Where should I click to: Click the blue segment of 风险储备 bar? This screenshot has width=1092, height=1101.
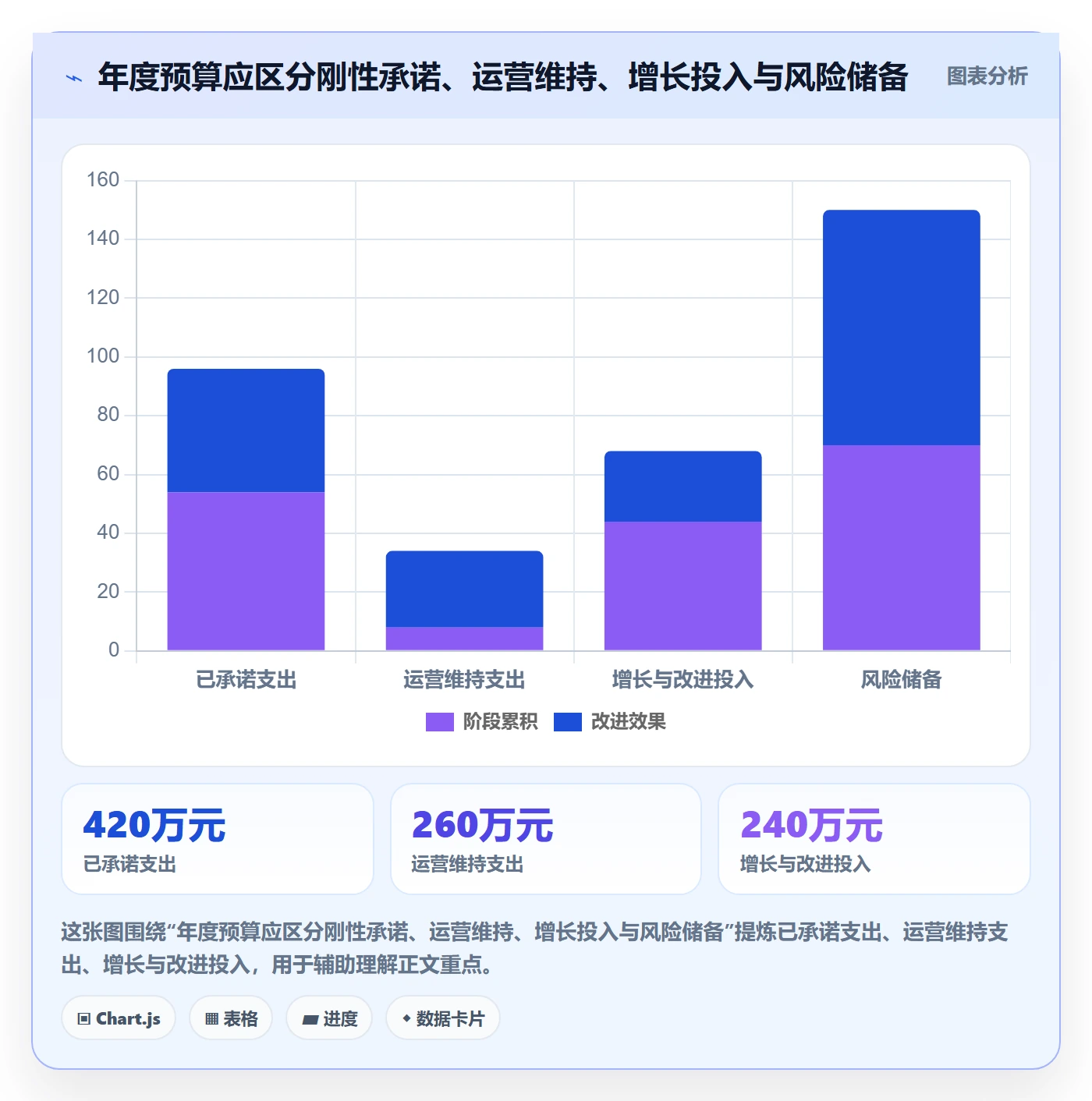[901, 327]
